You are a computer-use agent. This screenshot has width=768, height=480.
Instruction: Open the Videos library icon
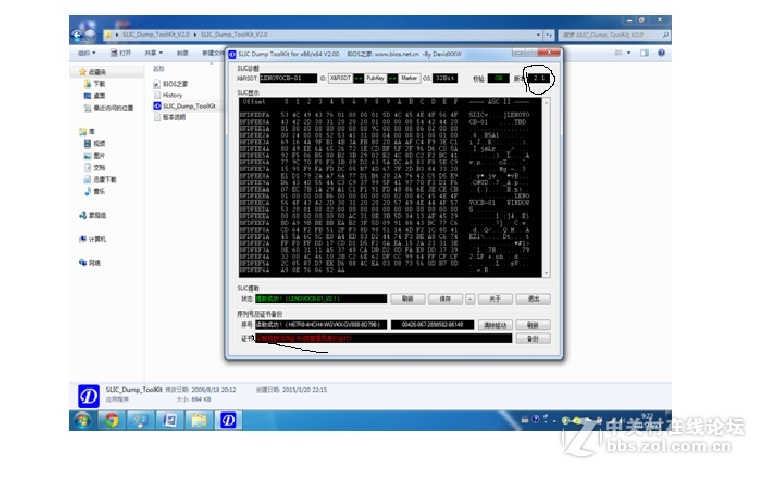click(x=87, y=143)
